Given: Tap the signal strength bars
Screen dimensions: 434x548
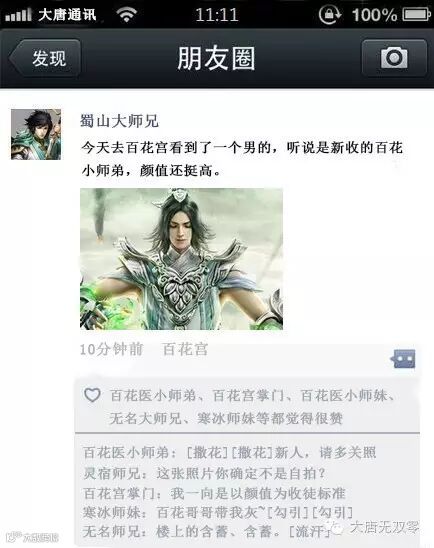Looking at the screenshot, I should tap(19, 15).
